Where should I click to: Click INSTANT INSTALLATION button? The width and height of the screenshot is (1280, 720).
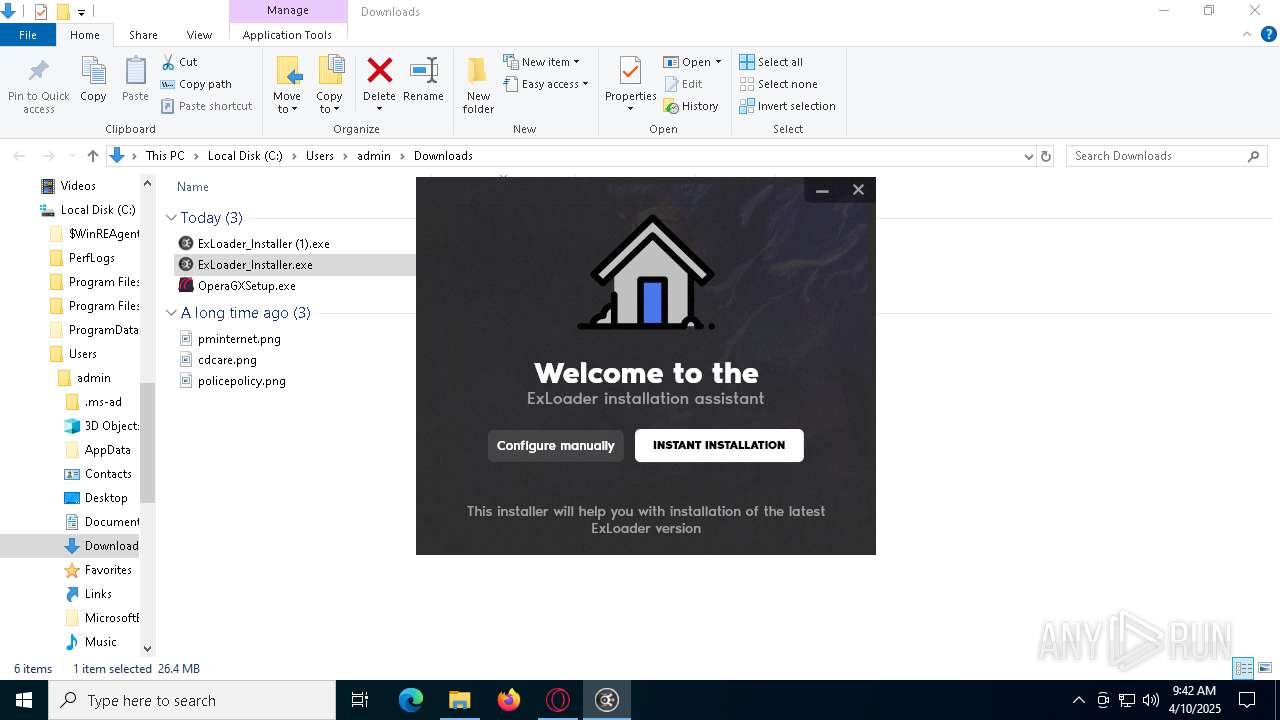pyautogui.click(x=719, y=446)
